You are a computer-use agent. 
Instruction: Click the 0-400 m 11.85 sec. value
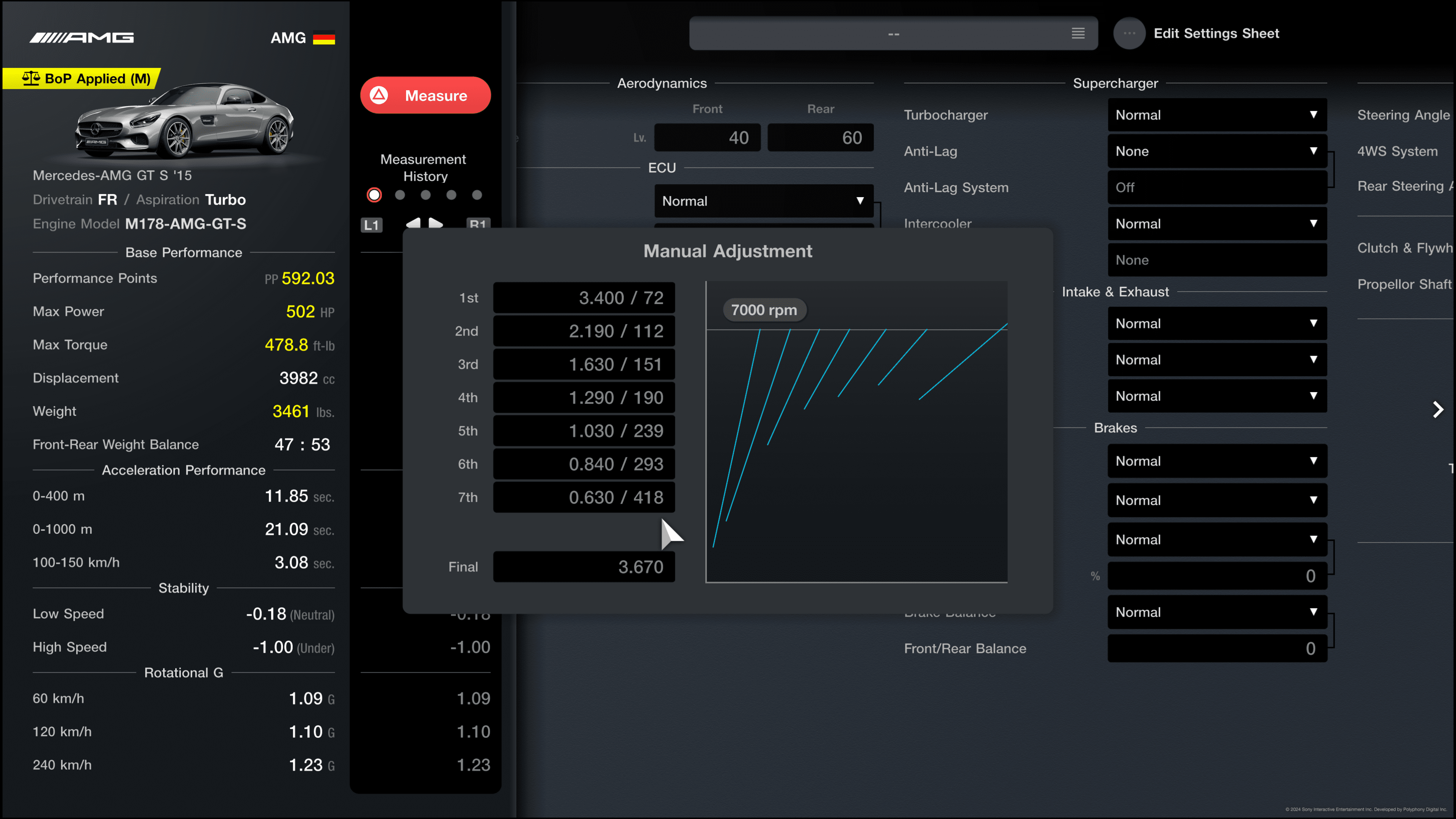(x=300, y=496)
